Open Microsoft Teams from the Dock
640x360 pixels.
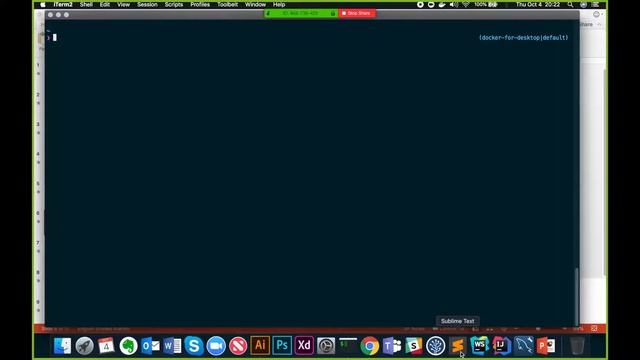[392, 346]
